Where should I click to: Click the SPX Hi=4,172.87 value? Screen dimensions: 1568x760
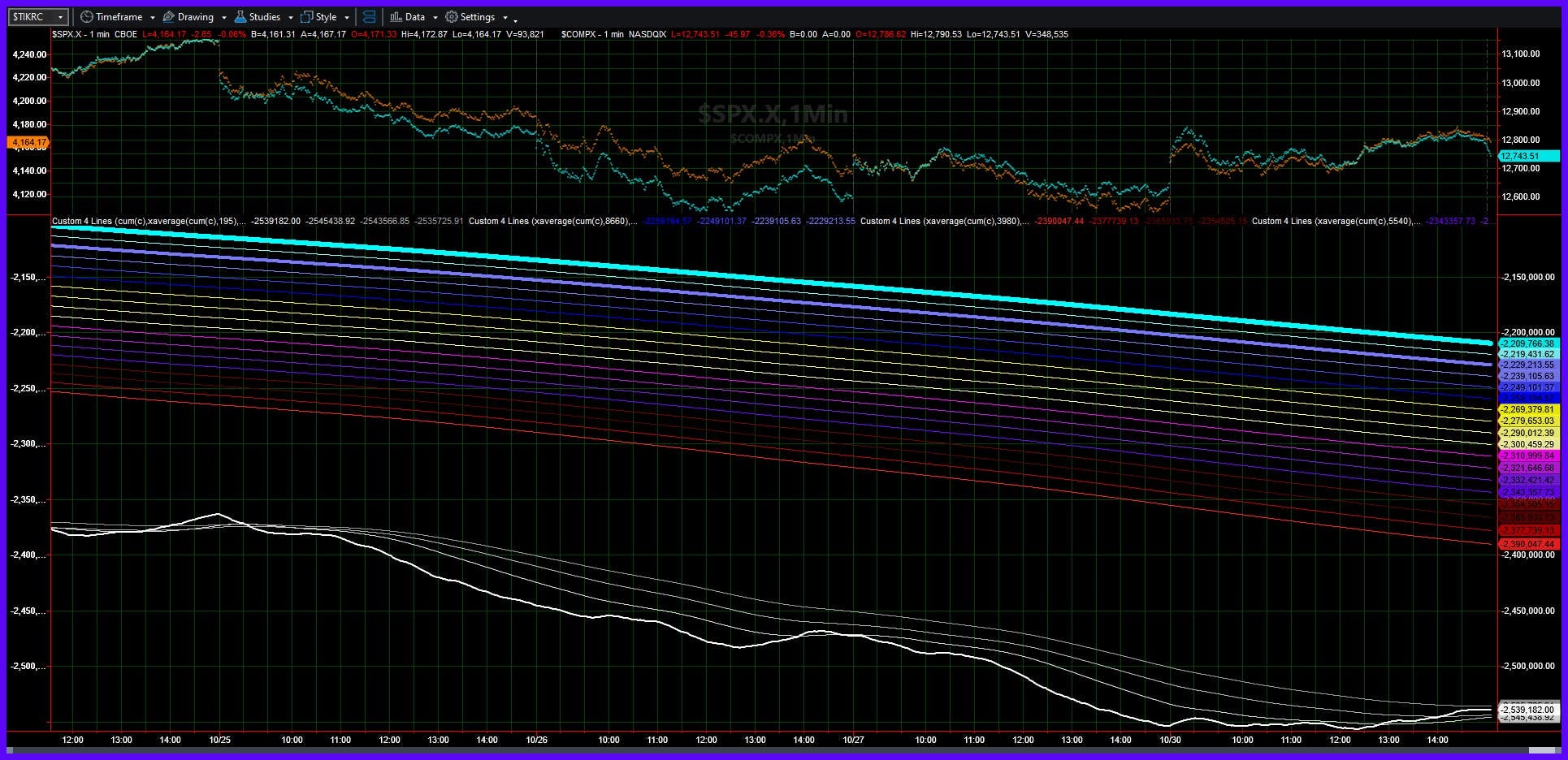pyautogui.click(x=424, y=34)
